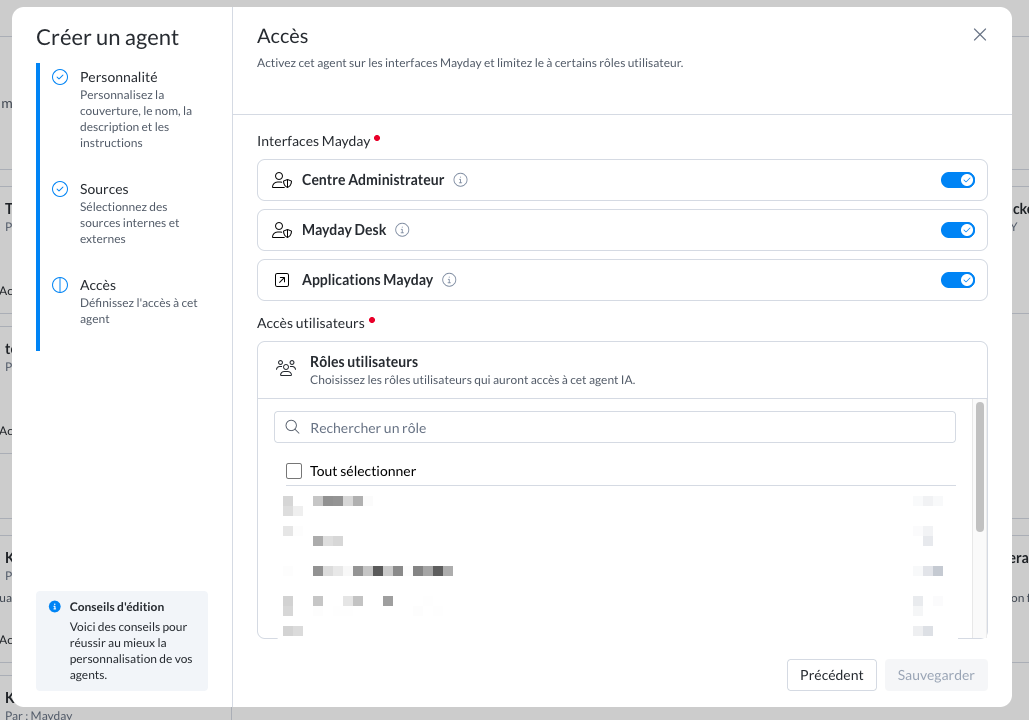Click the Rôles utilisateurs group icon
1029x720 pixels.
(x=286, y=368)
